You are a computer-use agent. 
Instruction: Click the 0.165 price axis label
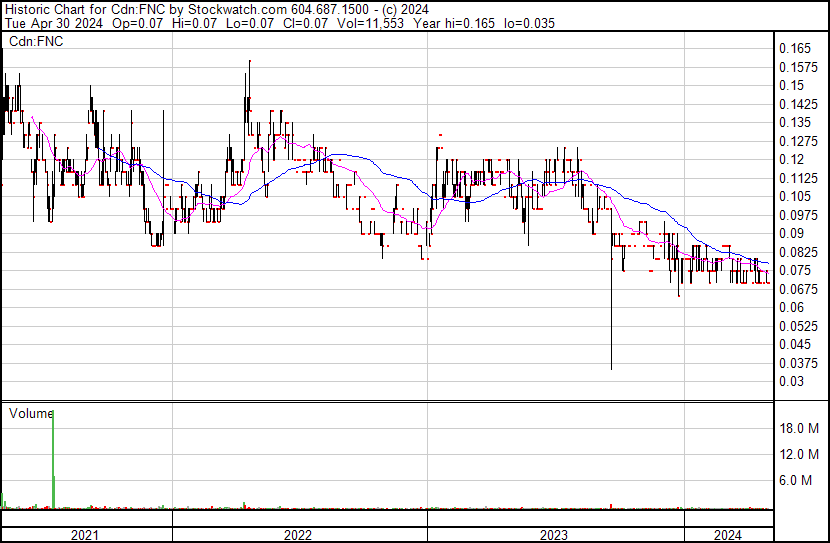(796, 49)
